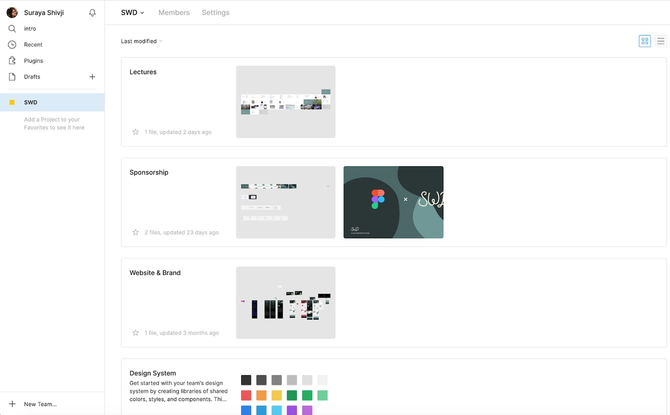Screen dimensions: 670x415
Task: Star the Lectures project
Action: [135, 132]
